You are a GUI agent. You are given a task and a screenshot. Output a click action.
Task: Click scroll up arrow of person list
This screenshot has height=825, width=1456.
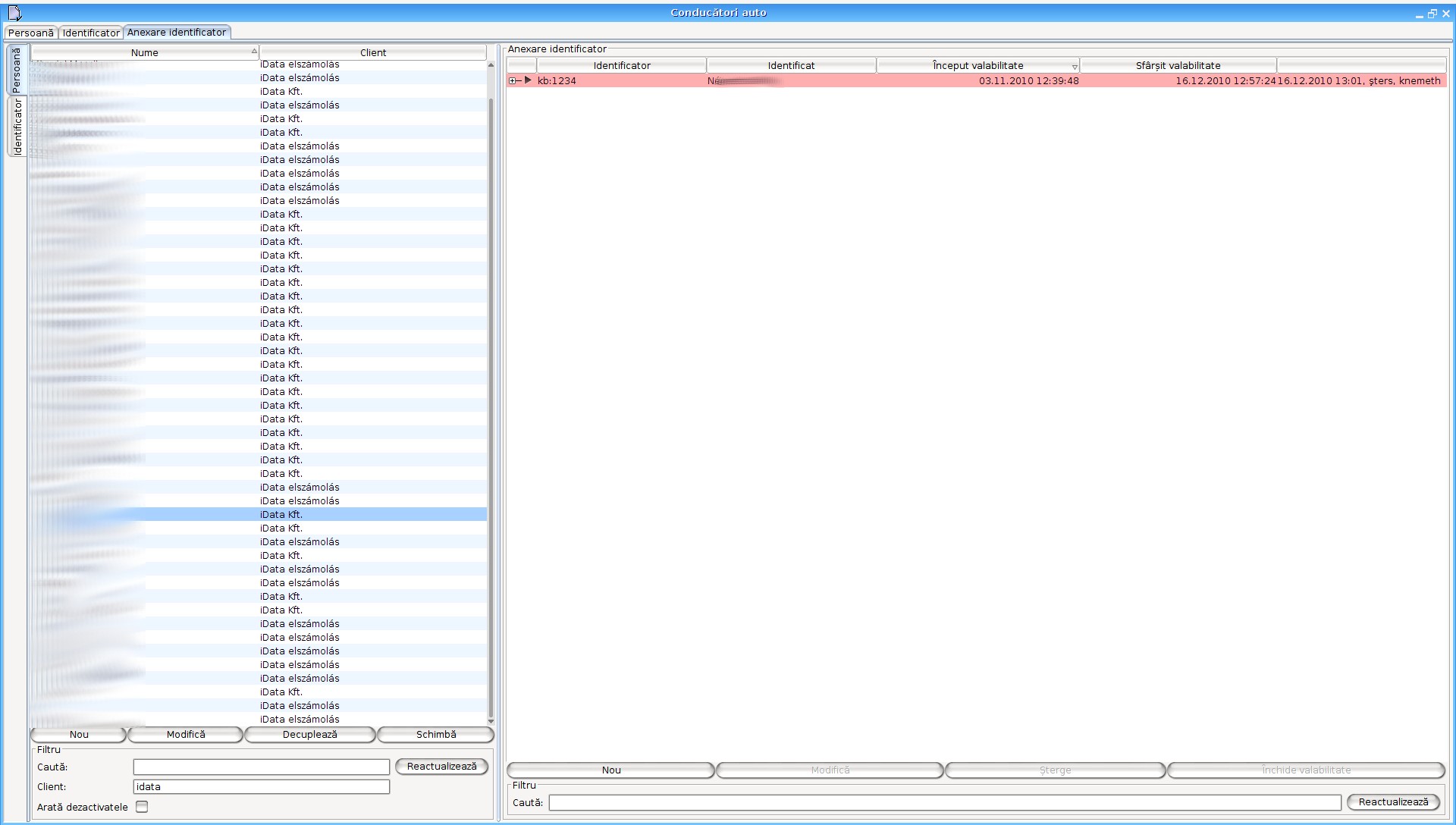(491, 65)
